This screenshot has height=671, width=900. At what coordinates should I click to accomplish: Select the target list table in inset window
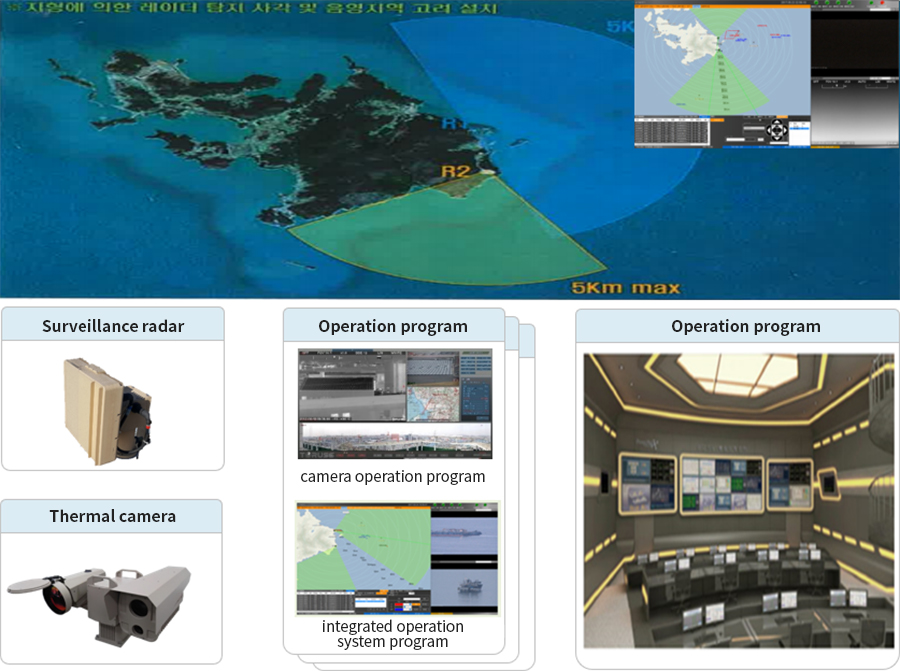click(x=672, y=131)
